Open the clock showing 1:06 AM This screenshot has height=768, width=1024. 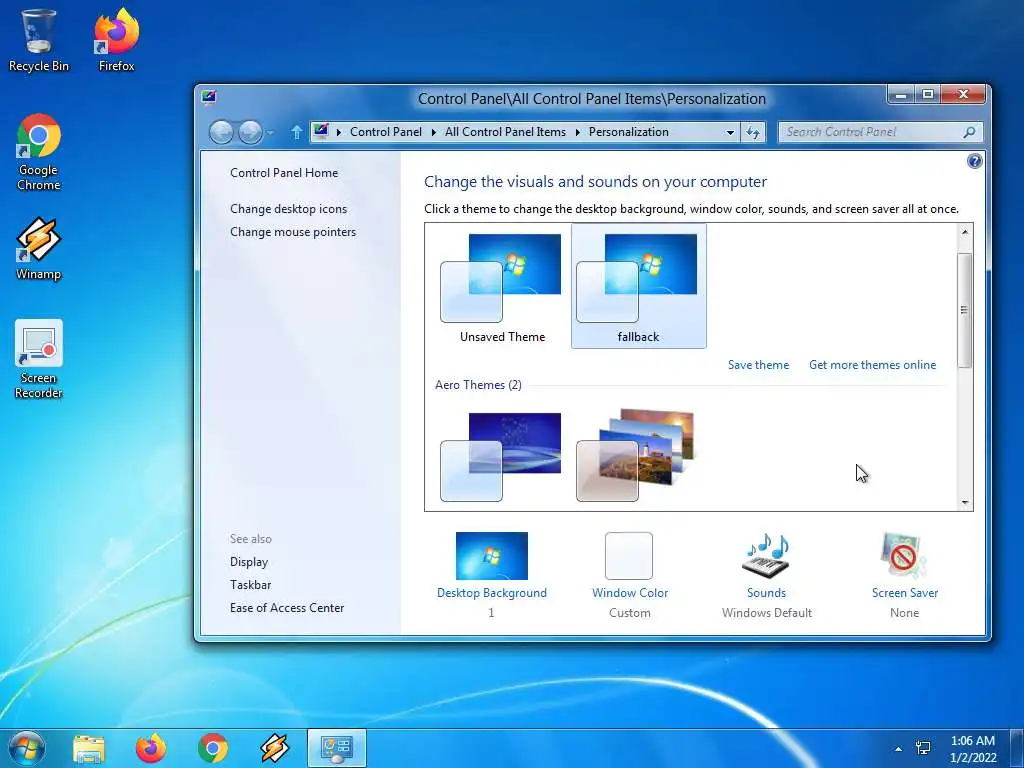click(x=972, y=748)
